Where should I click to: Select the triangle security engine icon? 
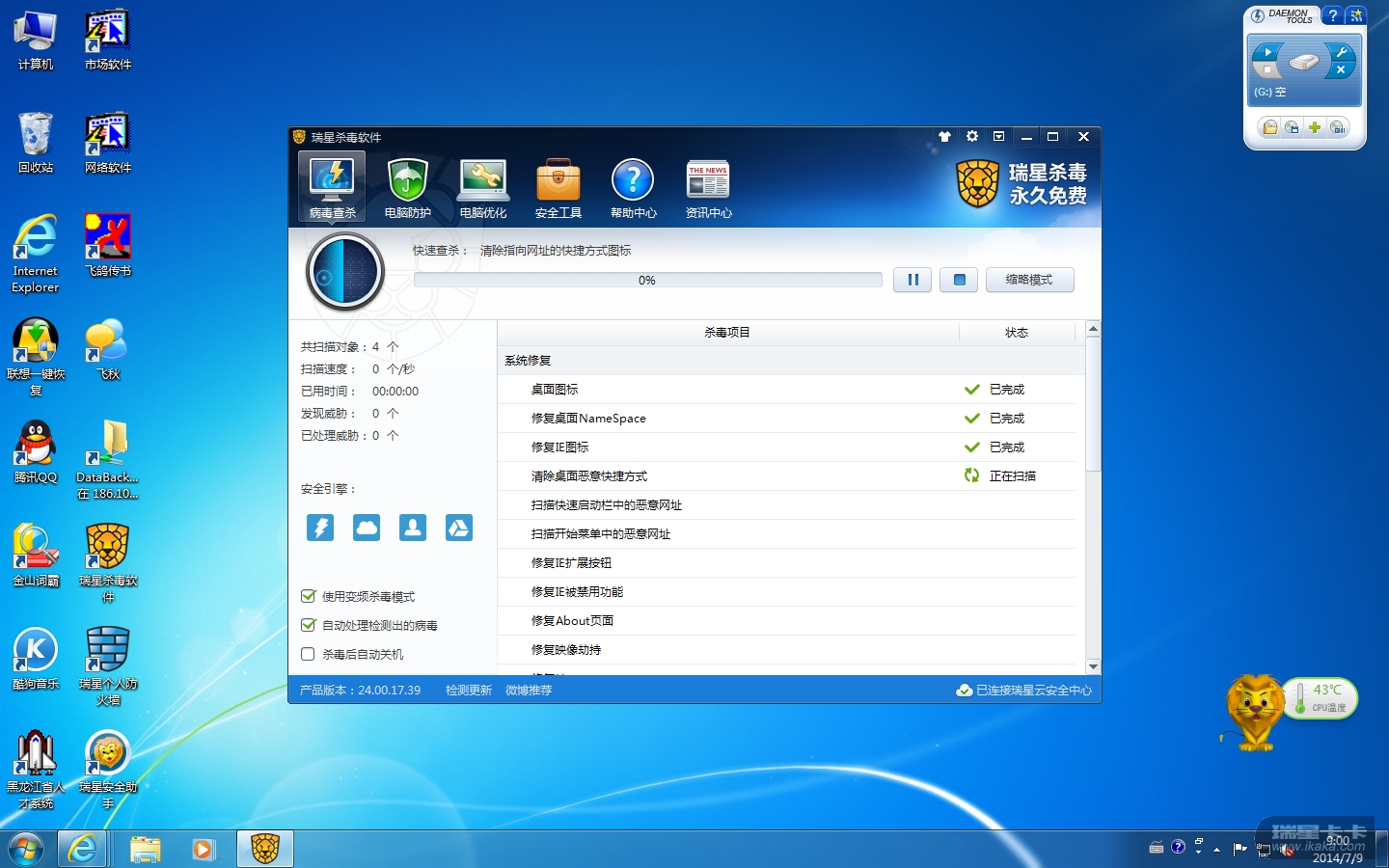point(459,528)
